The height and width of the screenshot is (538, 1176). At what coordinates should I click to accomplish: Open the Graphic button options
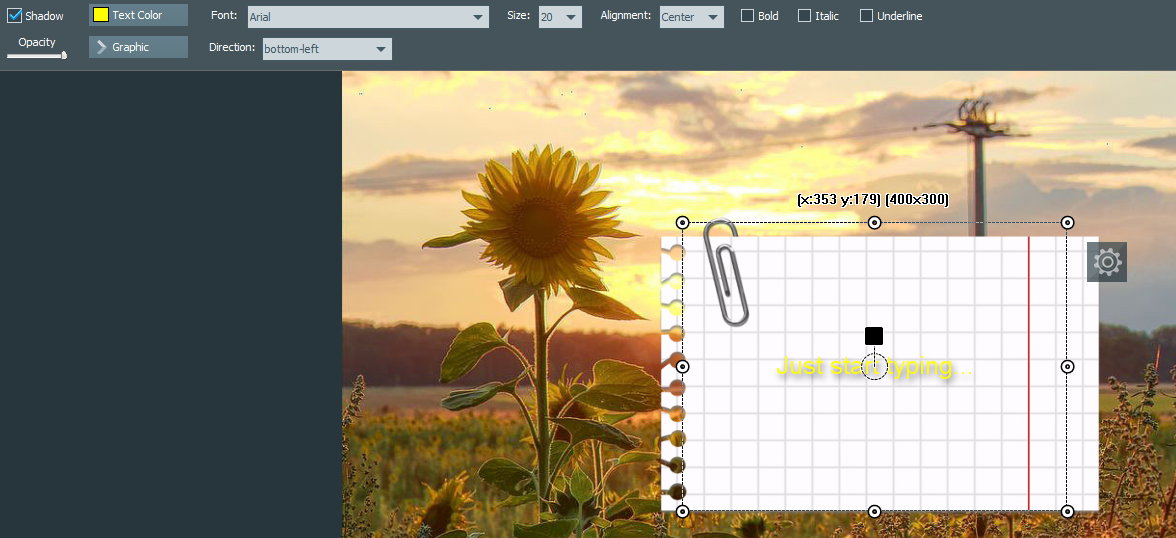click(x=138, y=47)
